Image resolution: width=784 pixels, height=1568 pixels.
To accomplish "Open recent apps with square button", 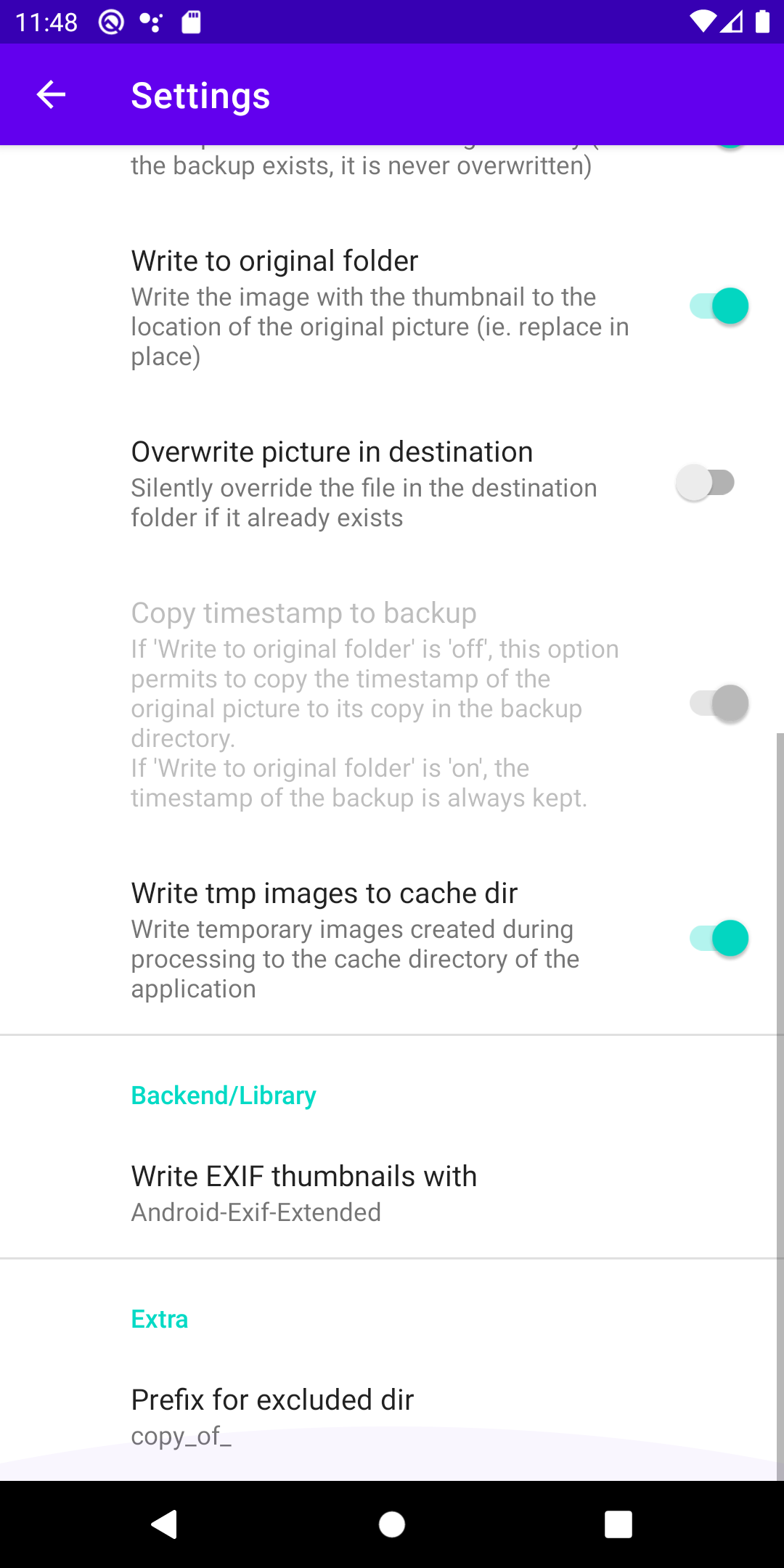I will pyautogui.click(x=618, y=1524).
